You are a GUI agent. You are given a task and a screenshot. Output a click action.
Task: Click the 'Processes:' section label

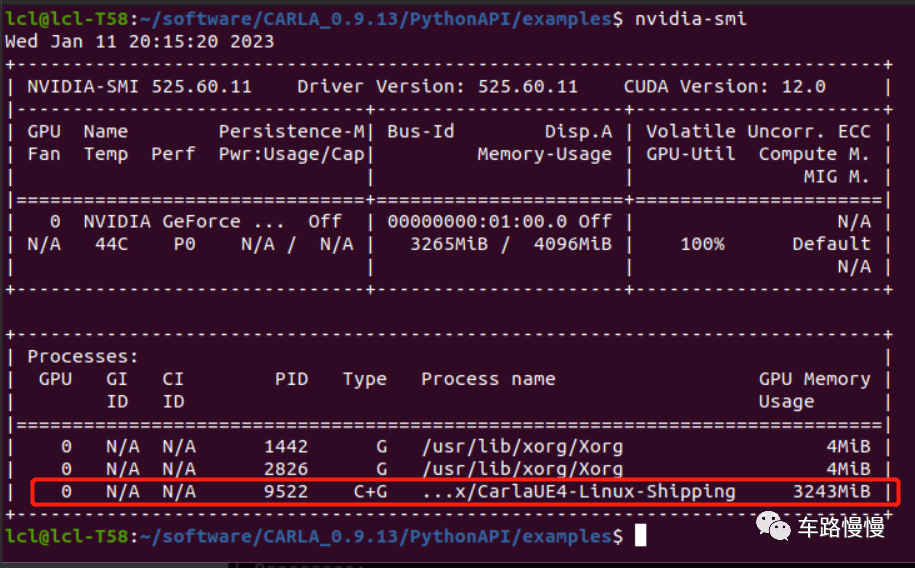click(83, 357)
